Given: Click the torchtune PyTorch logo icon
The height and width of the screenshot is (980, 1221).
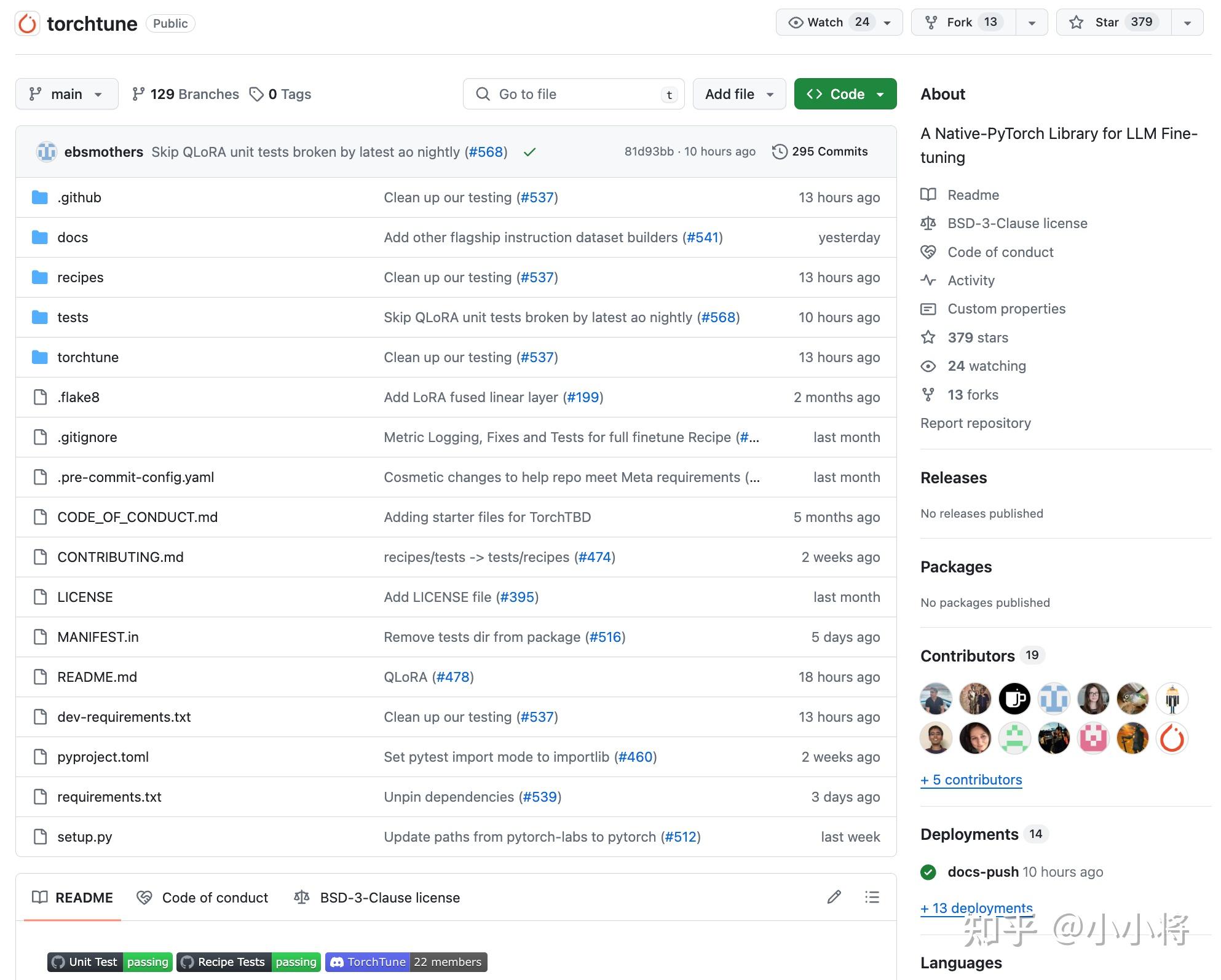Looking at the screenshot, I should (x=27, y=23).
